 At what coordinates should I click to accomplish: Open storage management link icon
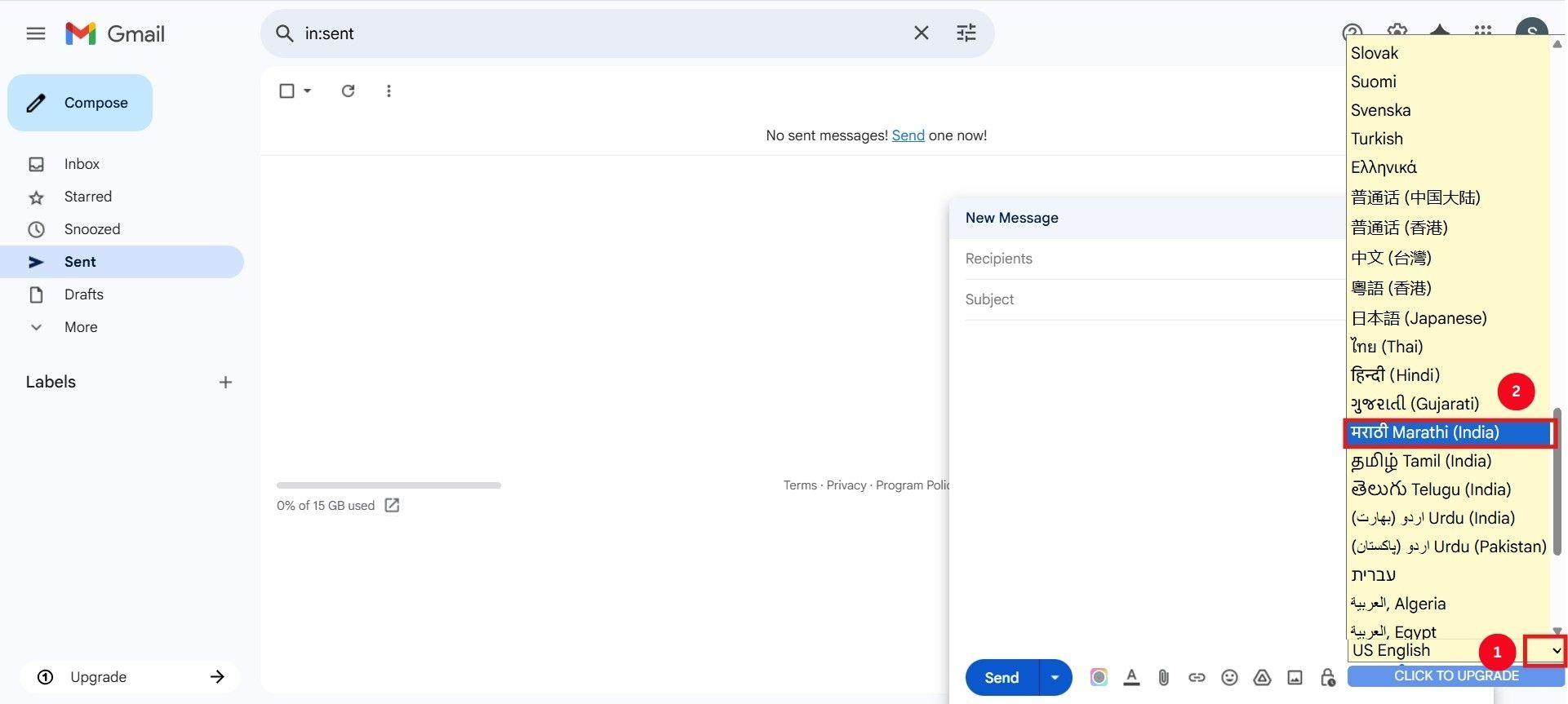coord(392,506)
